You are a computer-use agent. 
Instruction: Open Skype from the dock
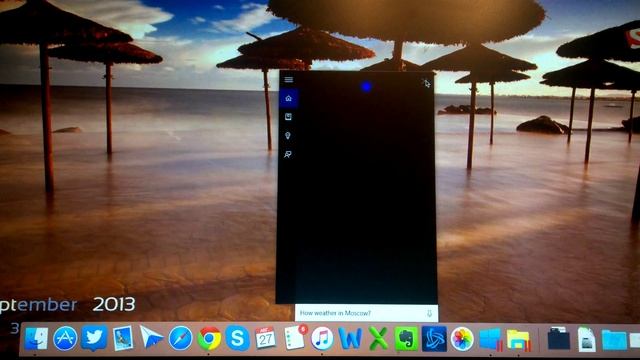click(x=238, y=338)
